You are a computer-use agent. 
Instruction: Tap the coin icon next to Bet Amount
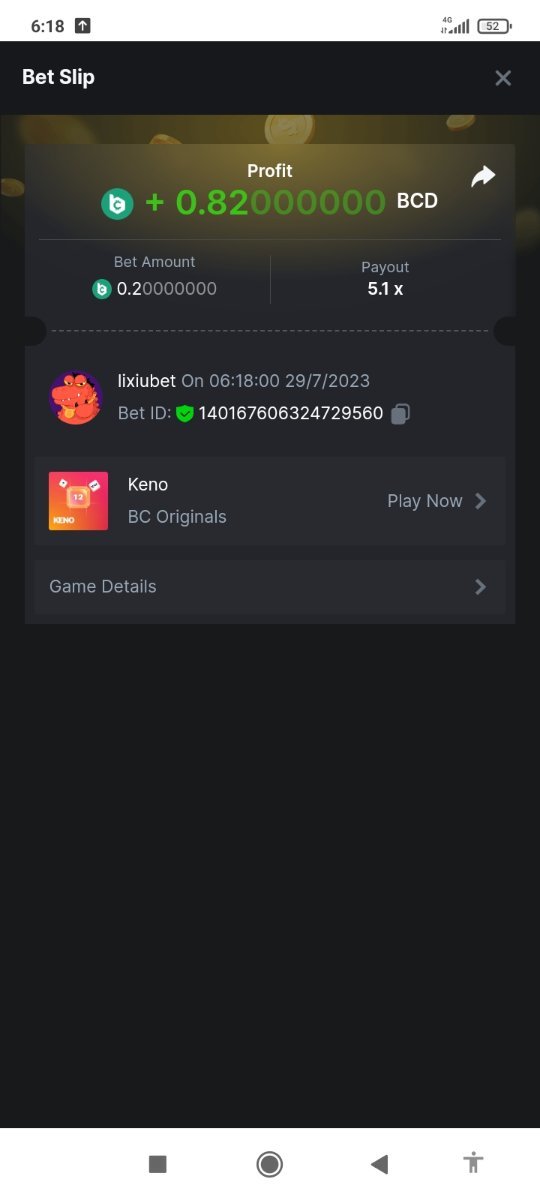[x=101, y=289]
